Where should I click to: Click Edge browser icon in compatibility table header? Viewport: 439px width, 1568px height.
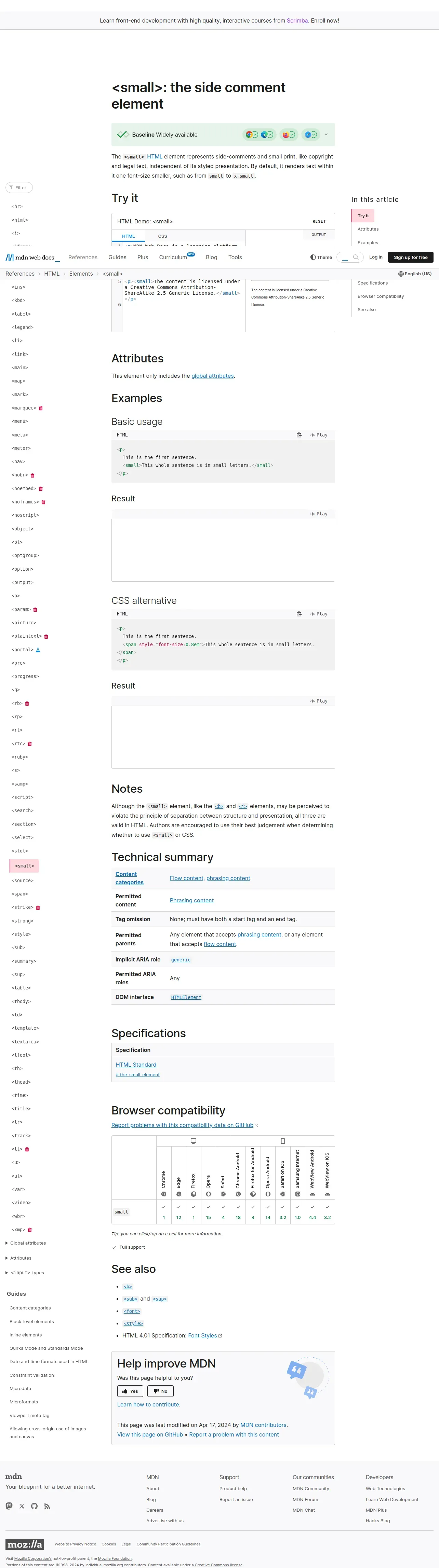click(179, 1194)
